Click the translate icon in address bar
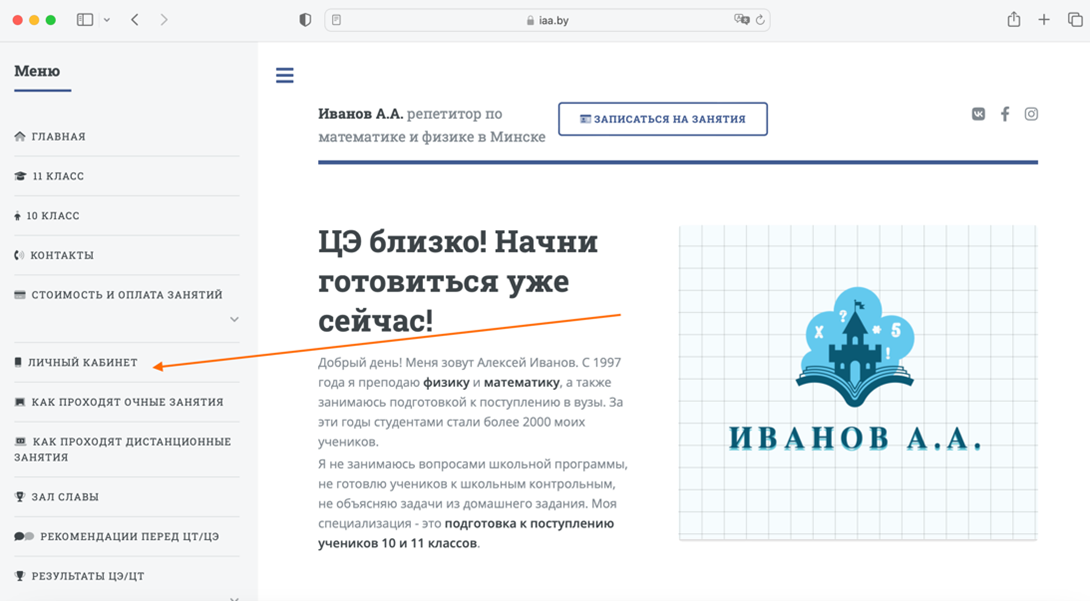Screen dimensions: 1090x601 [741, 20]
